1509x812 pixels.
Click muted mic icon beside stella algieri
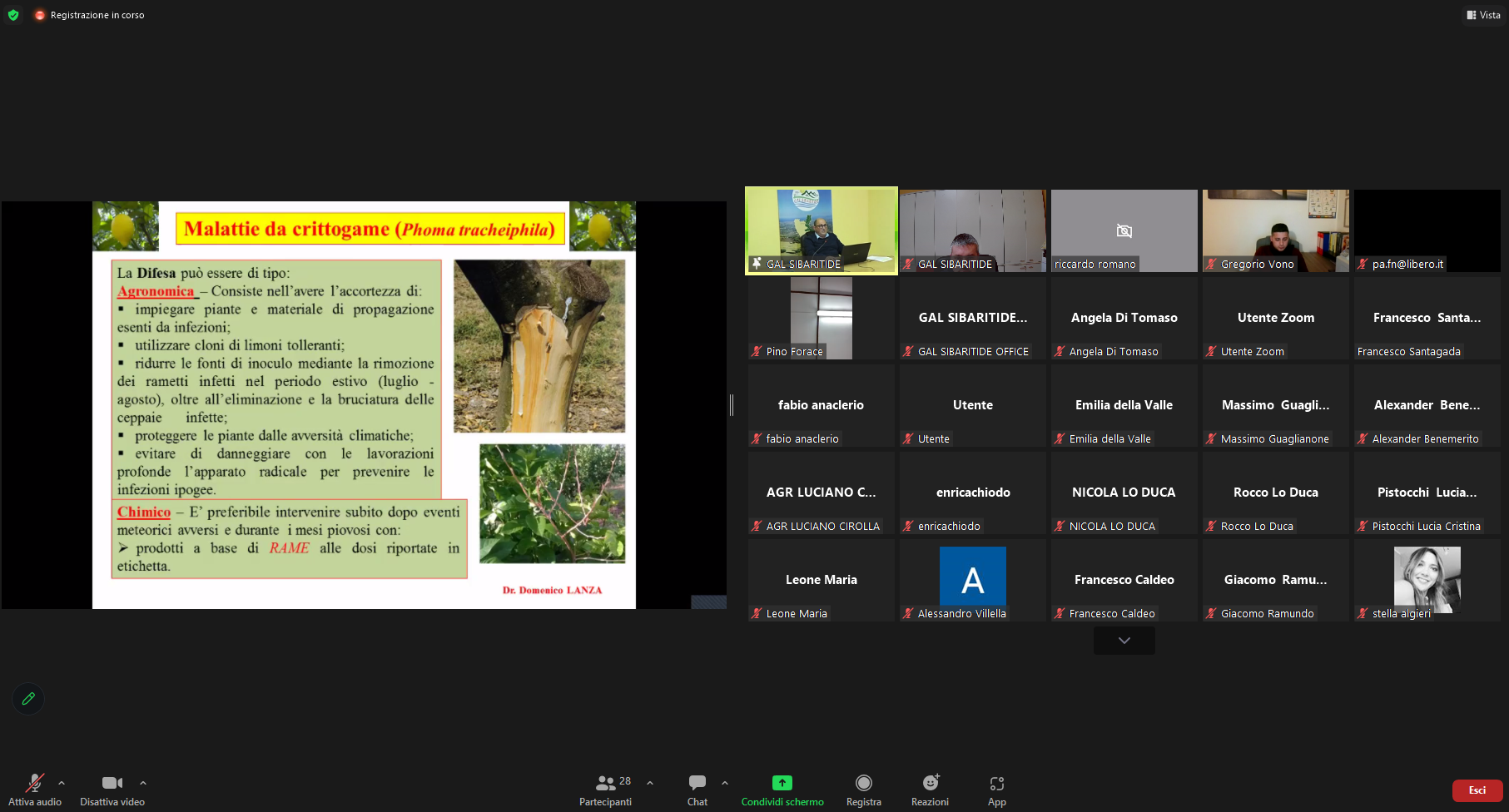click(x=1363, y=613)
